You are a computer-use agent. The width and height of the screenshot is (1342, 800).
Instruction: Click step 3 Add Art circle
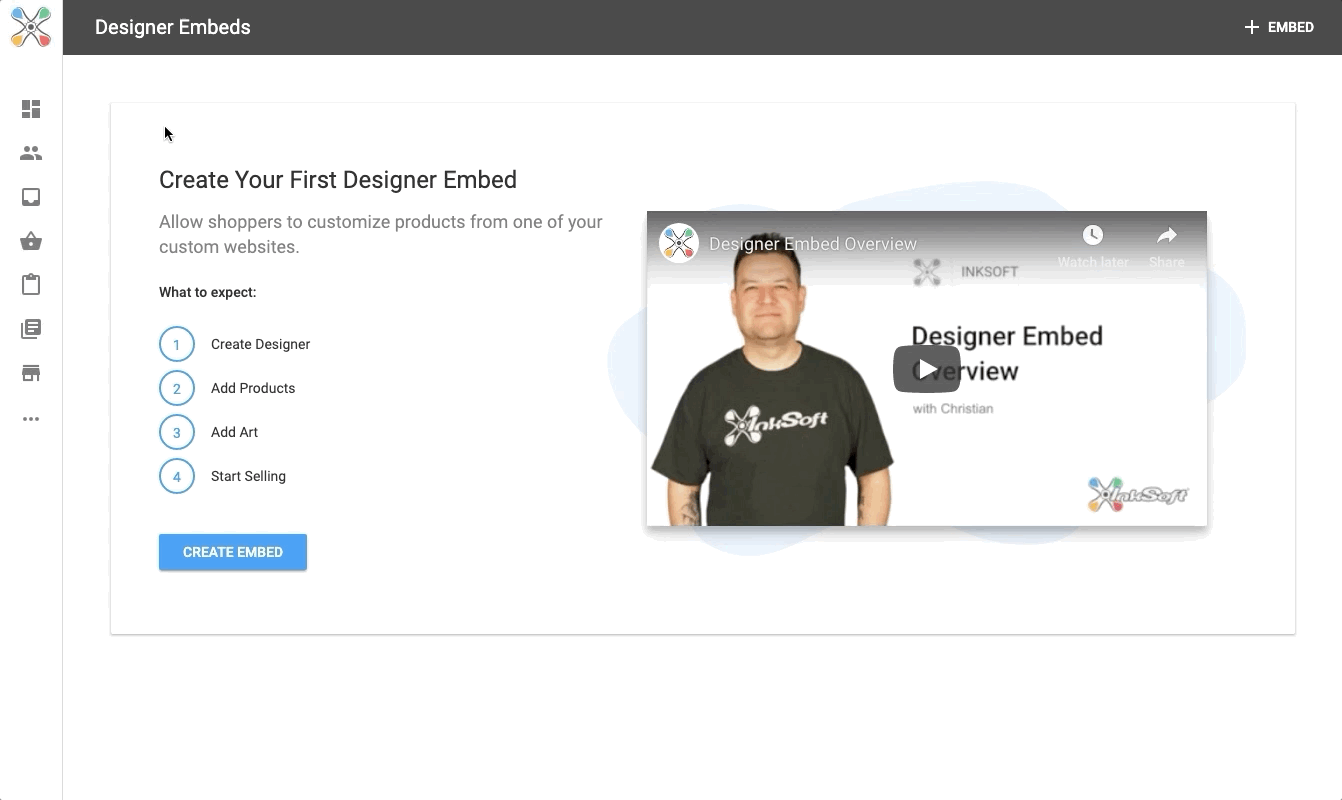point(177,432)
